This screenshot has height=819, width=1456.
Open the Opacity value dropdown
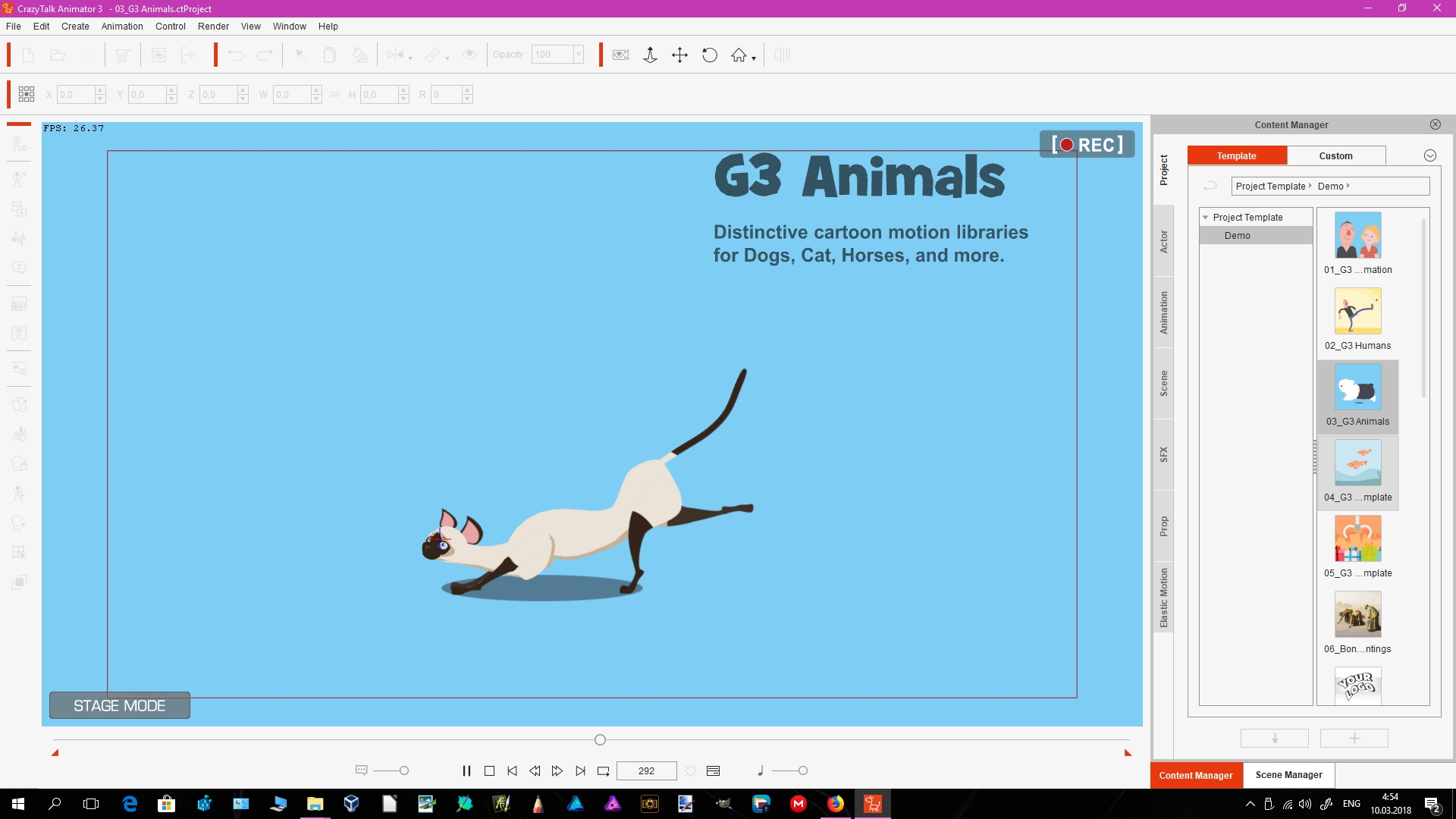click(x=579, y=55)
